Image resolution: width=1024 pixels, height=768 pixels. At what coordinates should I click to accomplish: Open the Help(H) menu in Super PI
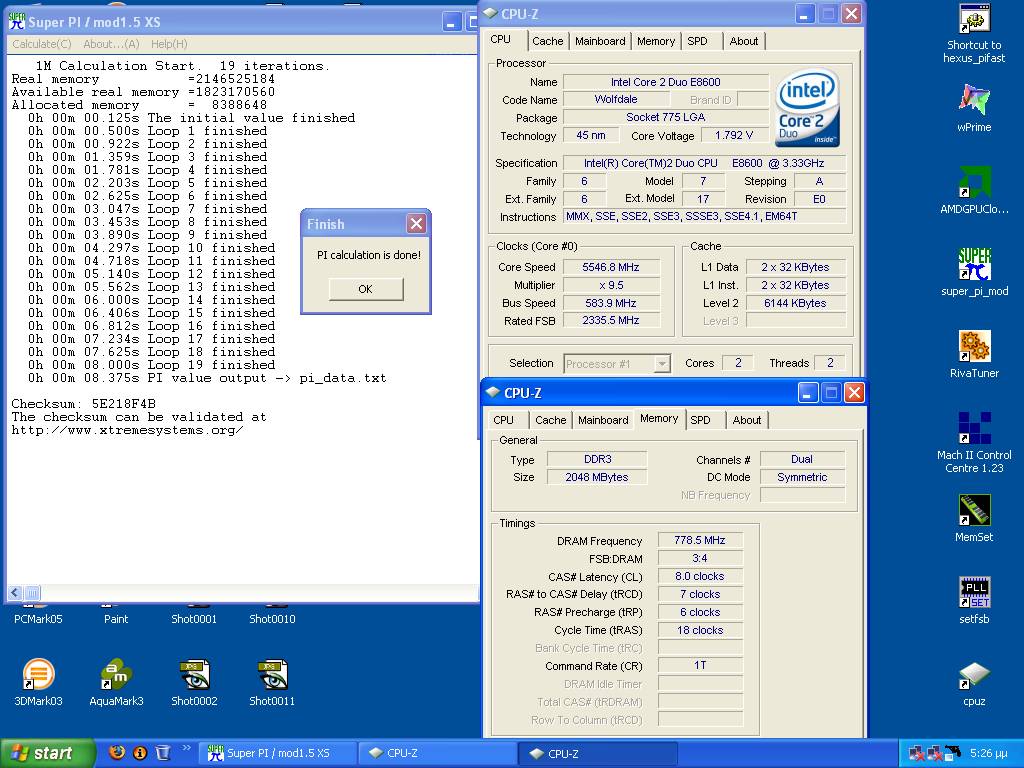(169, 44)
